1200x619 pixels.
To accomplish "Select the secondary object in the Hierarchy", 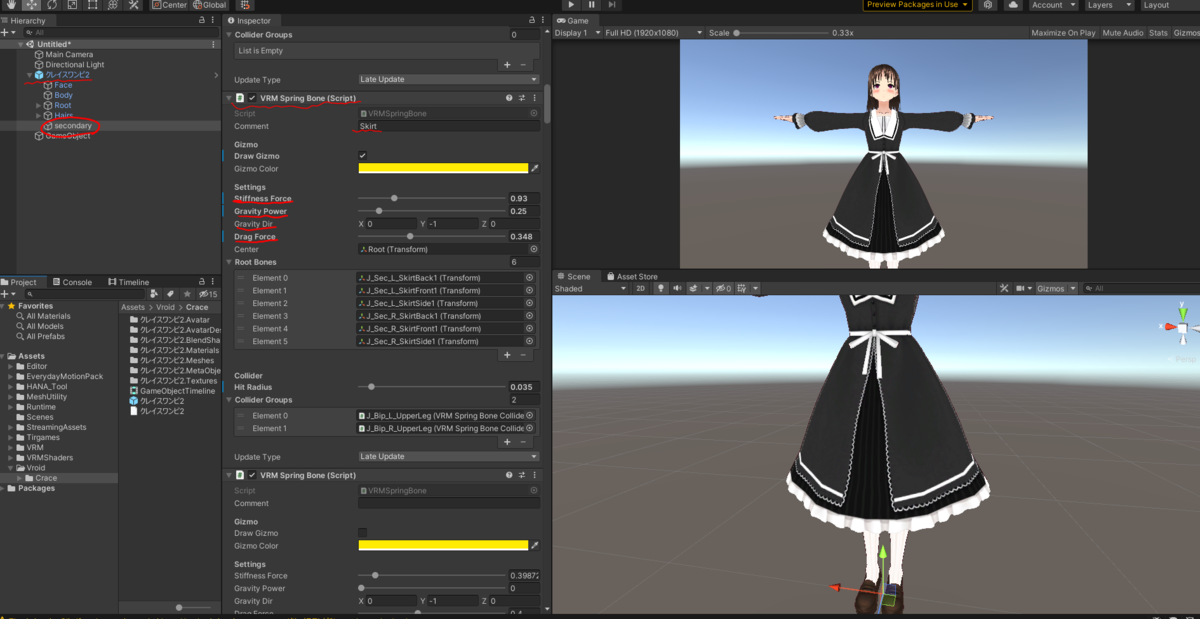I will [x=70, y=126].
